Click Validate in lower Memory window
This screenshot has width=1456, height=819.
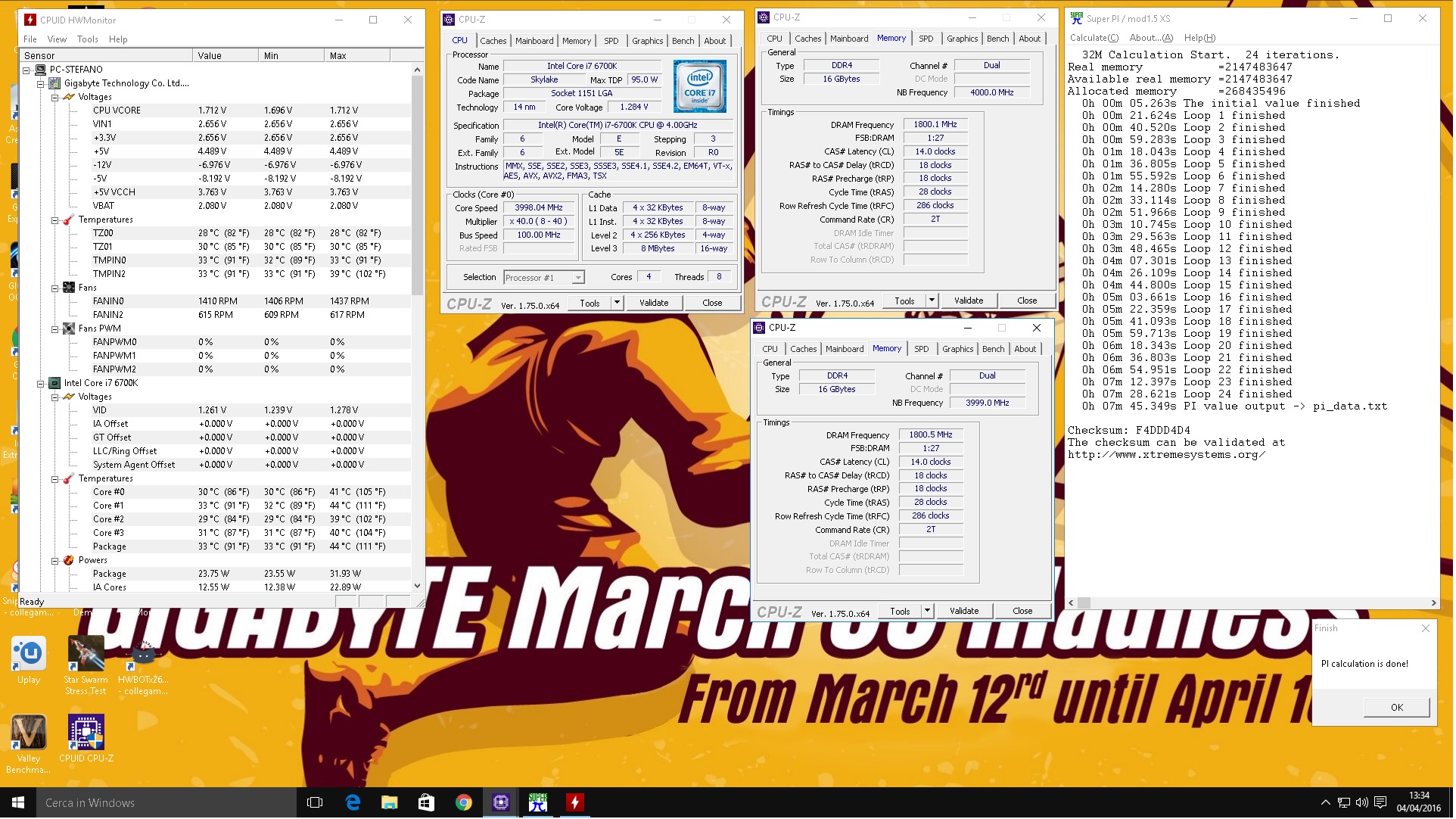click(x=964, y=611)
